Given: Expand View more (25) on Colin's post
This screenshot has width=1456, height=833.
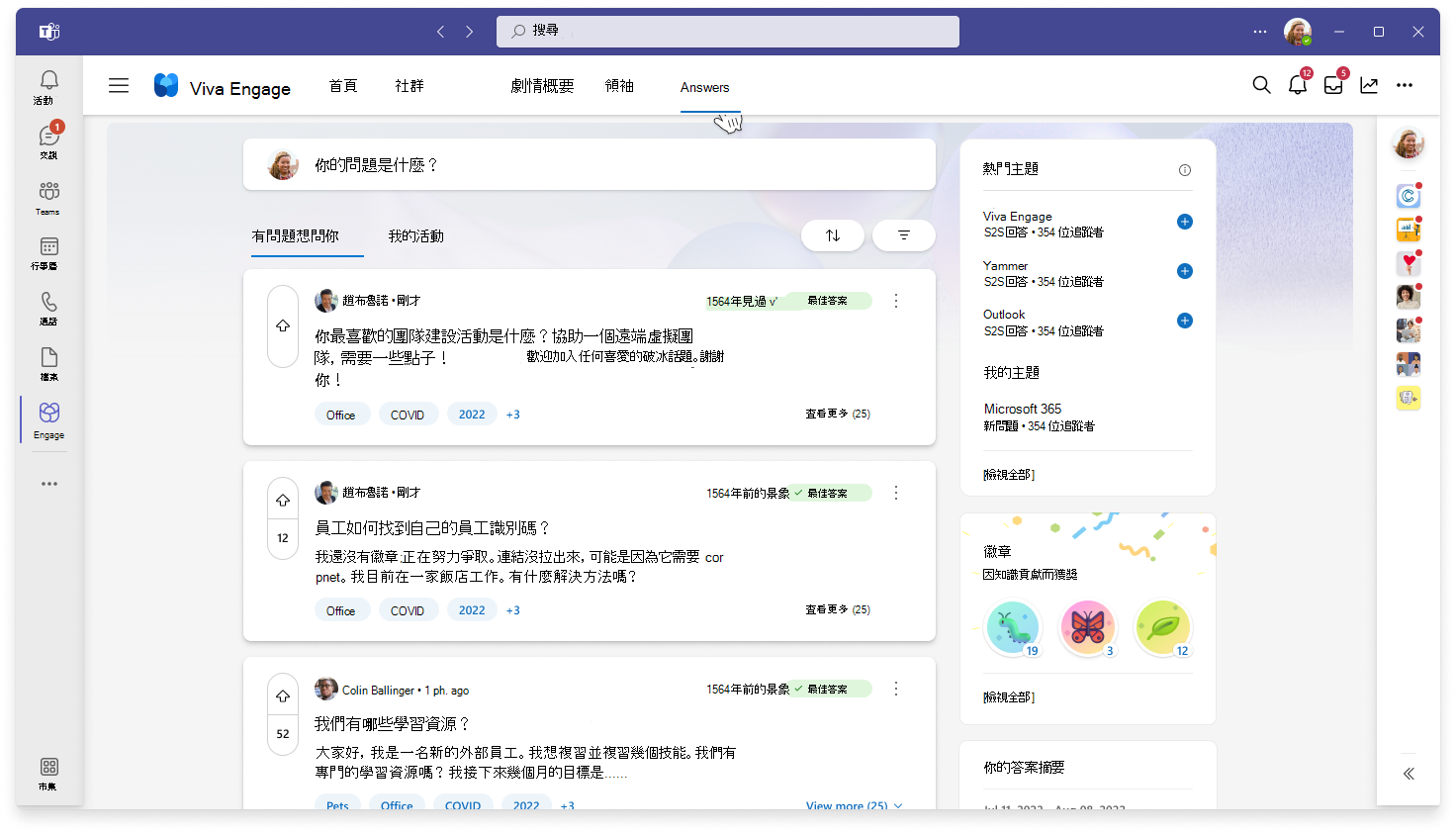Looking at the screenshot, I should tap(855, 804).
